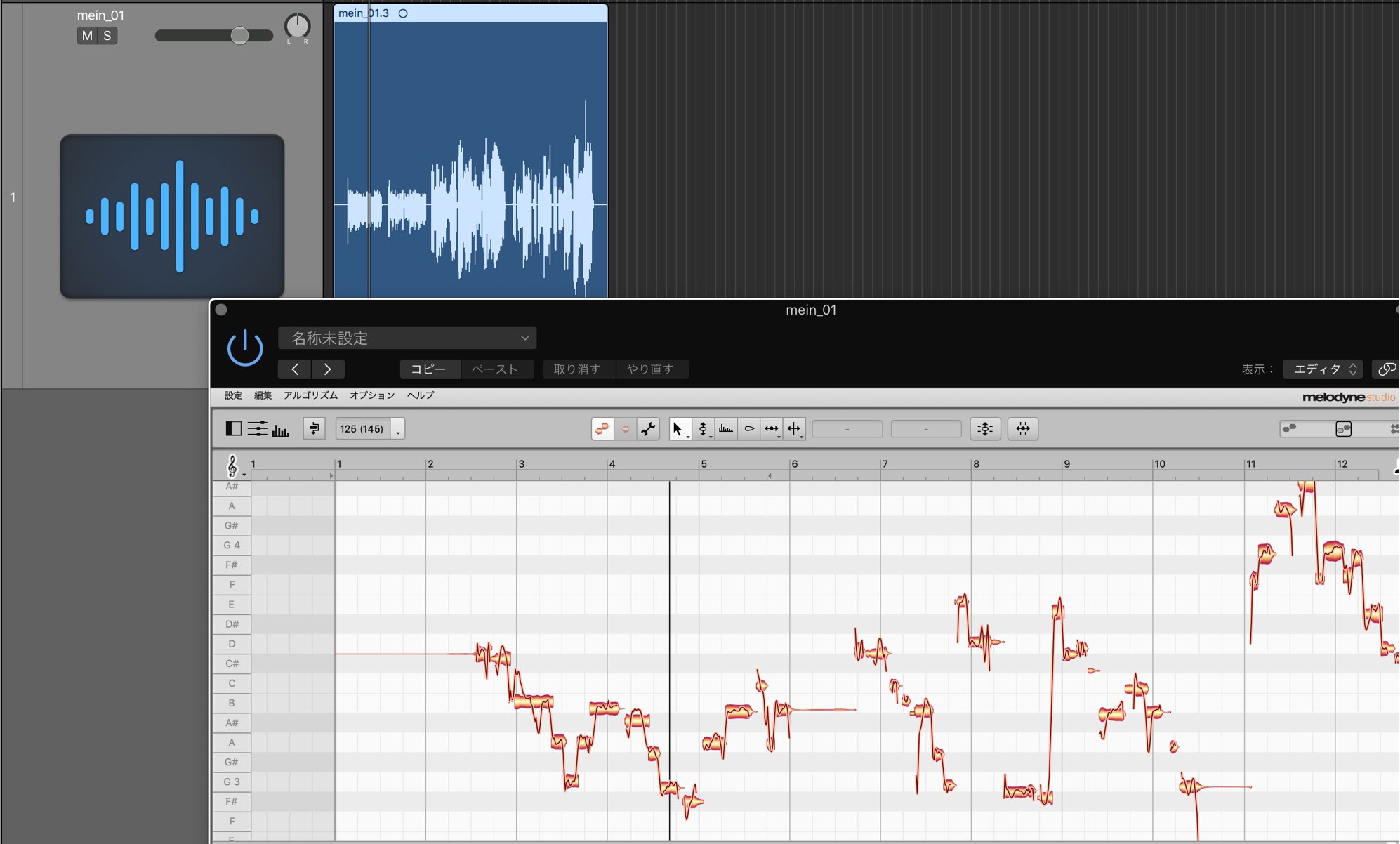
Task: Open the オプション menu
Action: pyautogui.click(x=372, y=395)
